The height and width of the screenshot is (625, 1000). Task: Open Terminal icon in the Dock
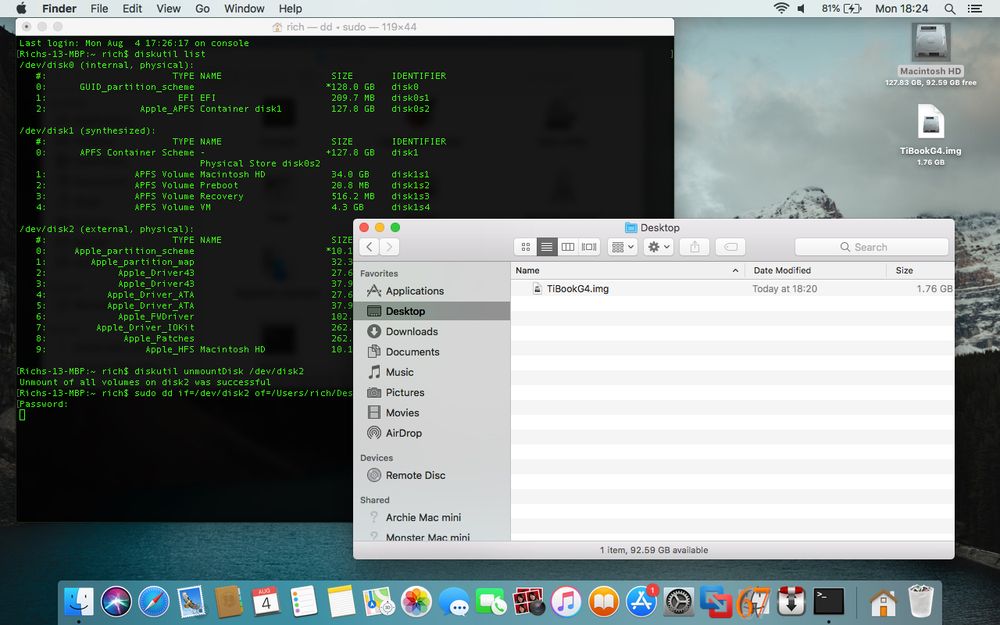828,601
